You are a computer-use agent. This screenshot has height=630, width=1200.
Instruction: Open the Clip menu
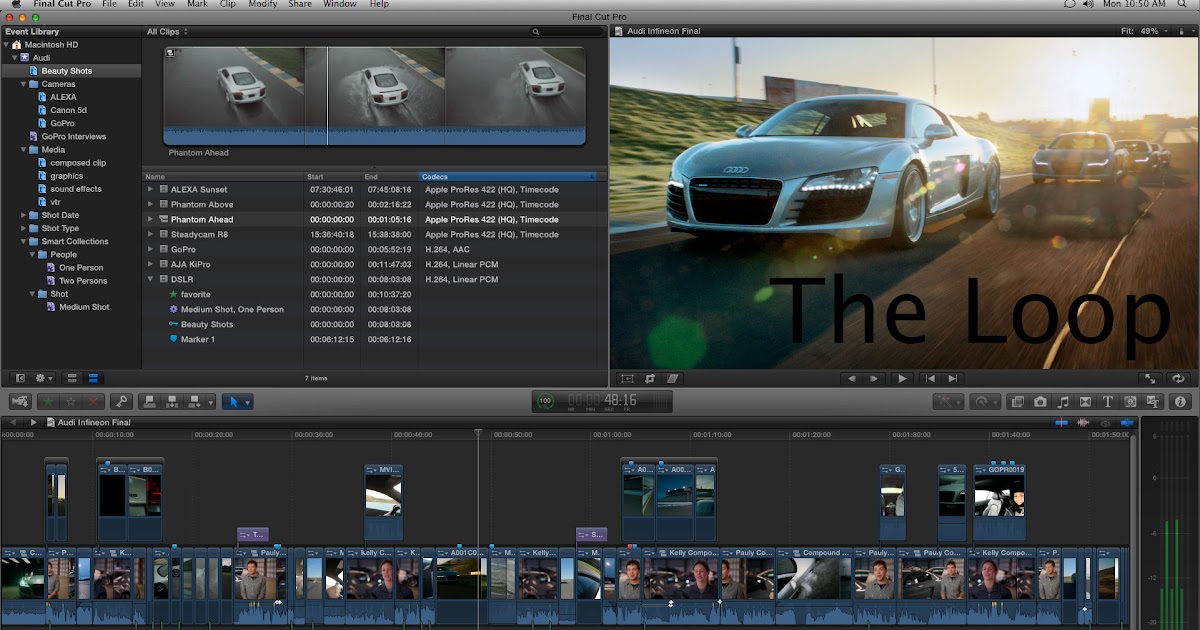pos(228,5)
